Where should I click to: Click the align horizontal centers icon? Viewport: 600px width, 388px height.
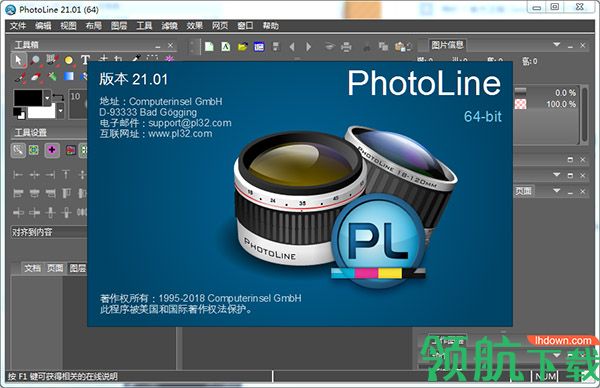[x=34, y=175]
